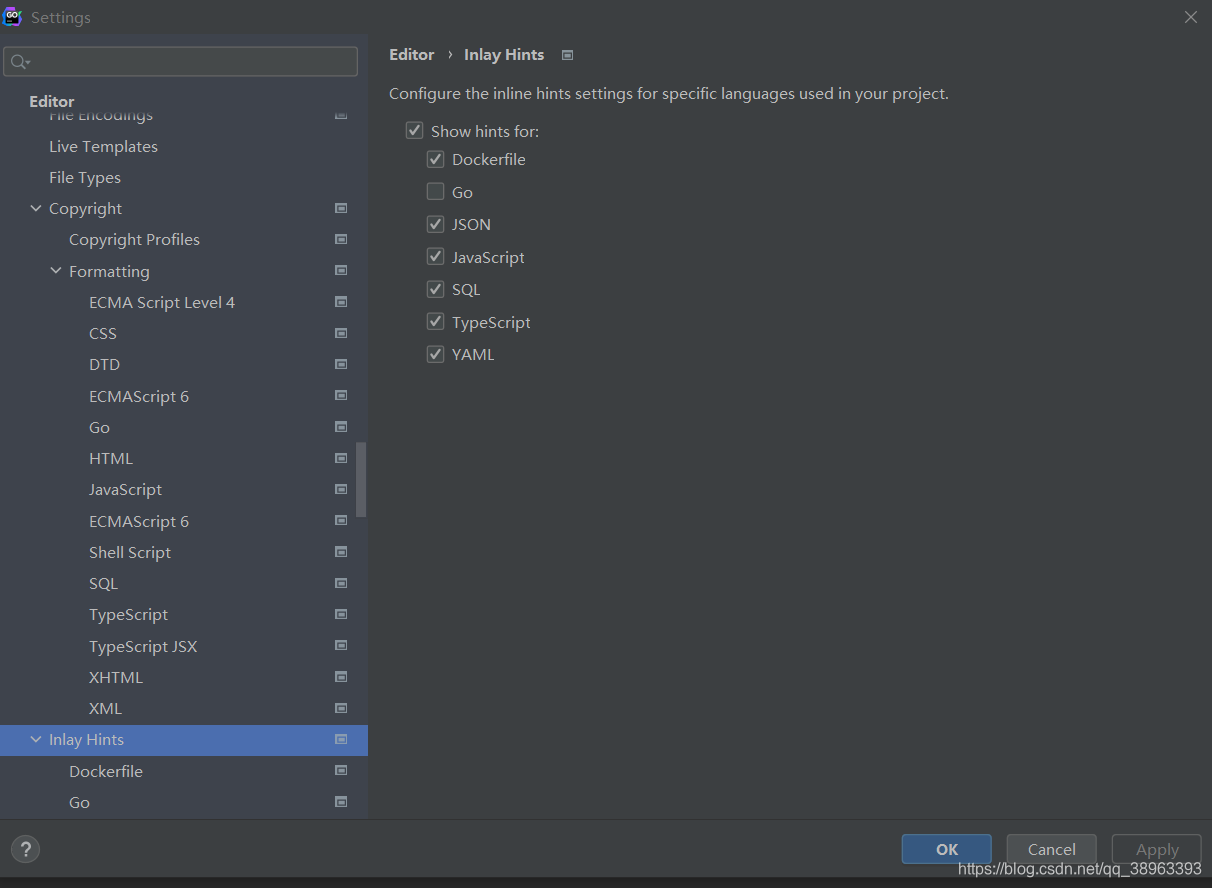Click the settings tree scrollbar thumb
The width and height of the screenshot is (1212, 888).
361,479
